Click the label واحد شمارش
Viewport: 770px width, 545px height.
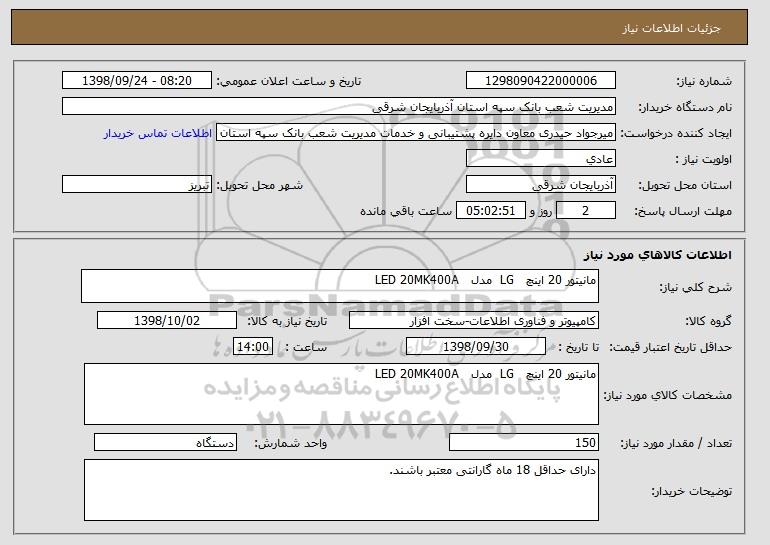point(290,443)
